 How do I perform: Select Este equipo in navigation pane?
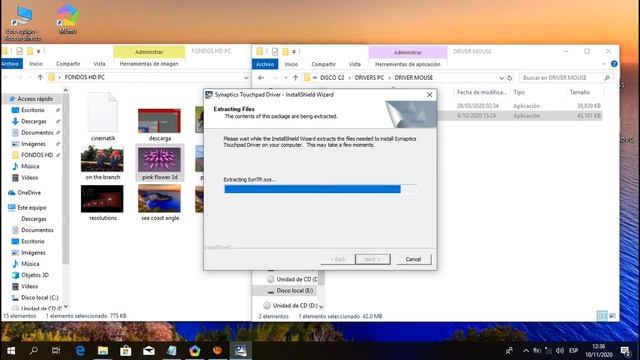click(31, 208)
